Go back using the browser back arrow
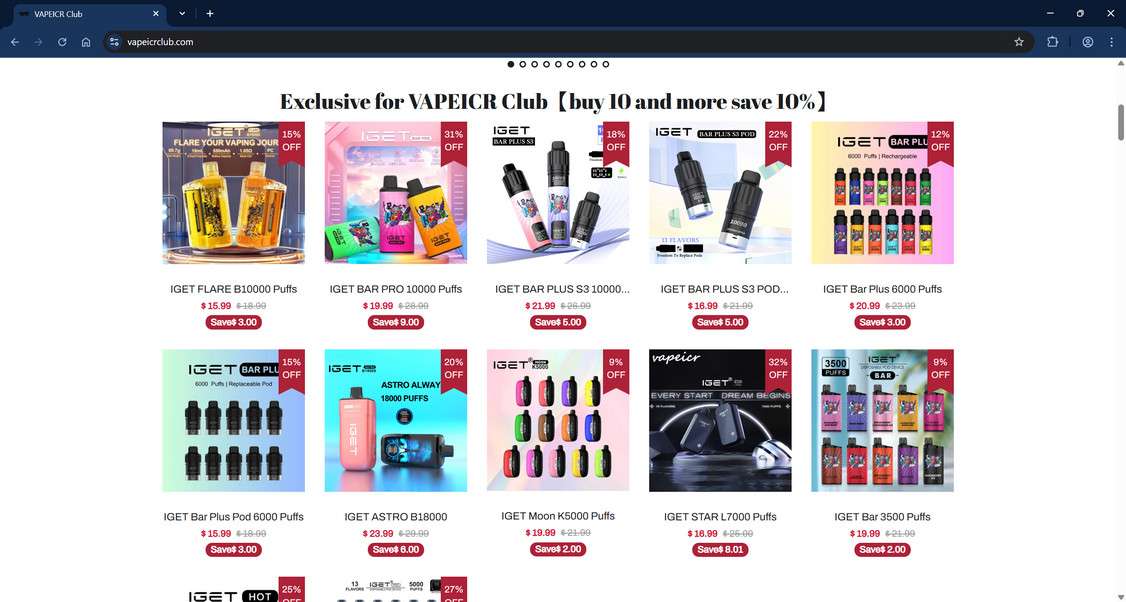Screen dimensions: 1126x602 click(x=14, y=42)
